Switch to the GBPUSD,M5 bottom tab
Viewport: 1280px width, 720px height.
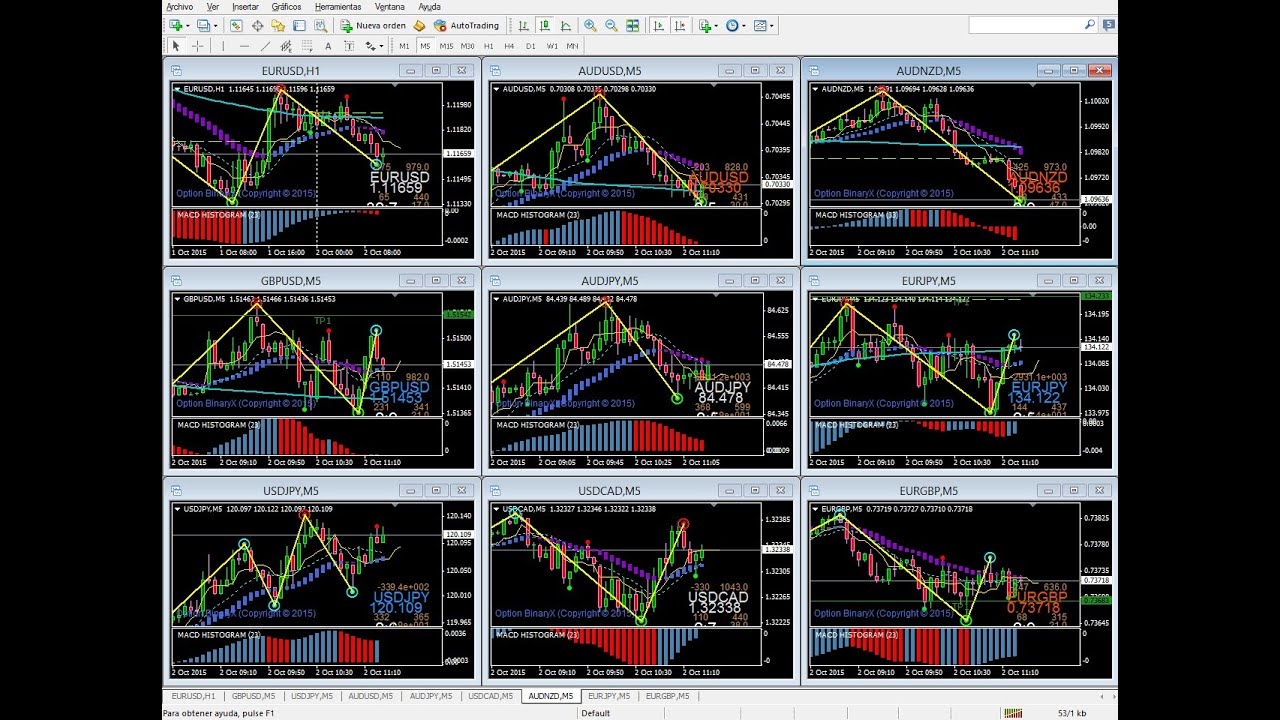click(x=252, y=696)
